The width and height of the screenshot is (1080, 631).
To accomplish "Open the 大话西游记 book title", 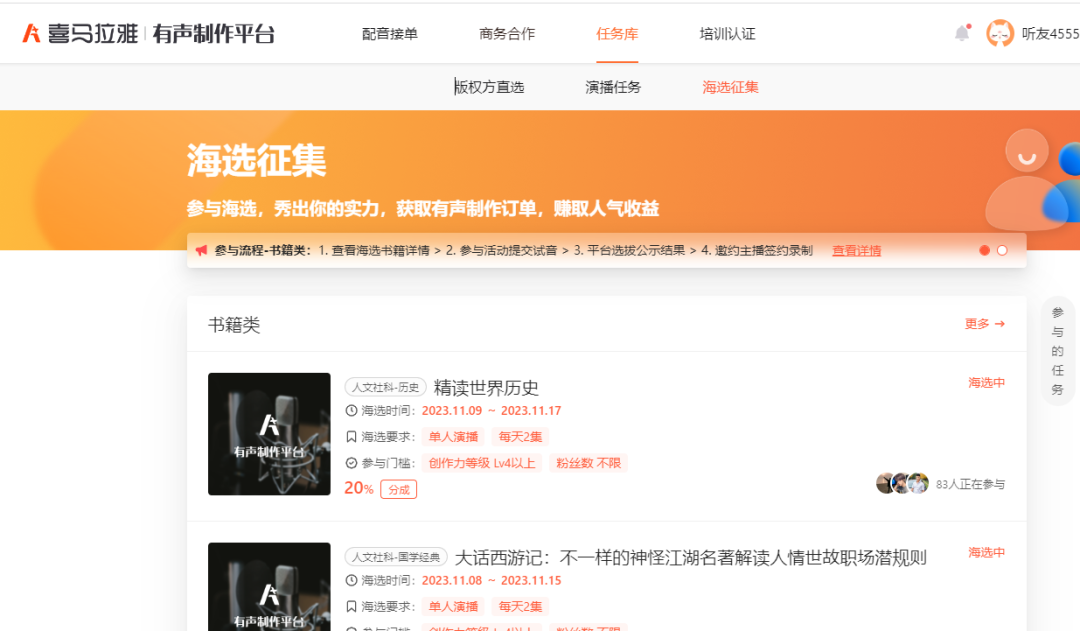I will (x=691, y=557).
